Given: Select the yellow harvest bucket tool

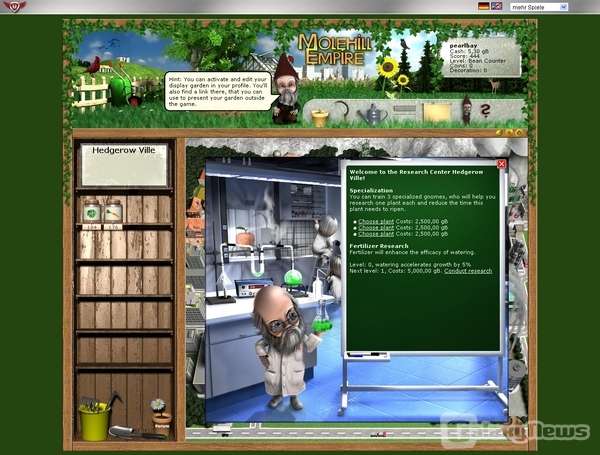Looking at the screenshot, I should pos(320,117).
